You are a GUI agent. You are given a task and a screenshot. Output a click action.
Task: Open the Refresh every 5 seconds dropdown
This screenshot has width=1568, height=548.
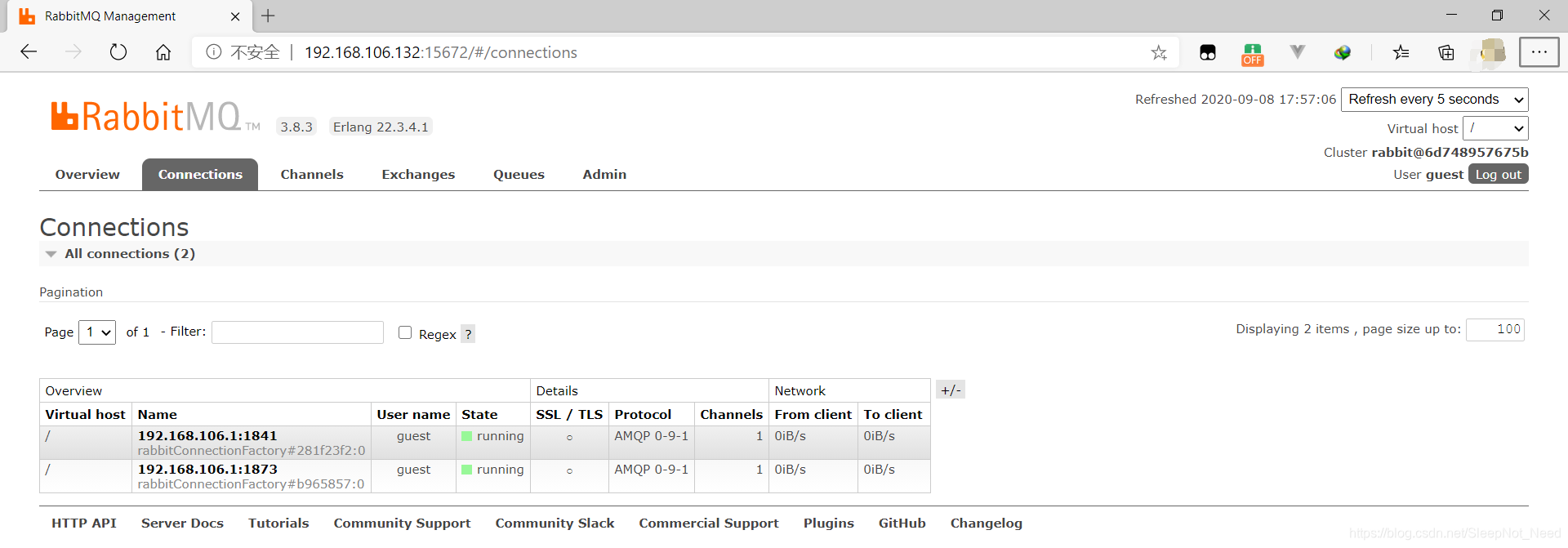1435,100
